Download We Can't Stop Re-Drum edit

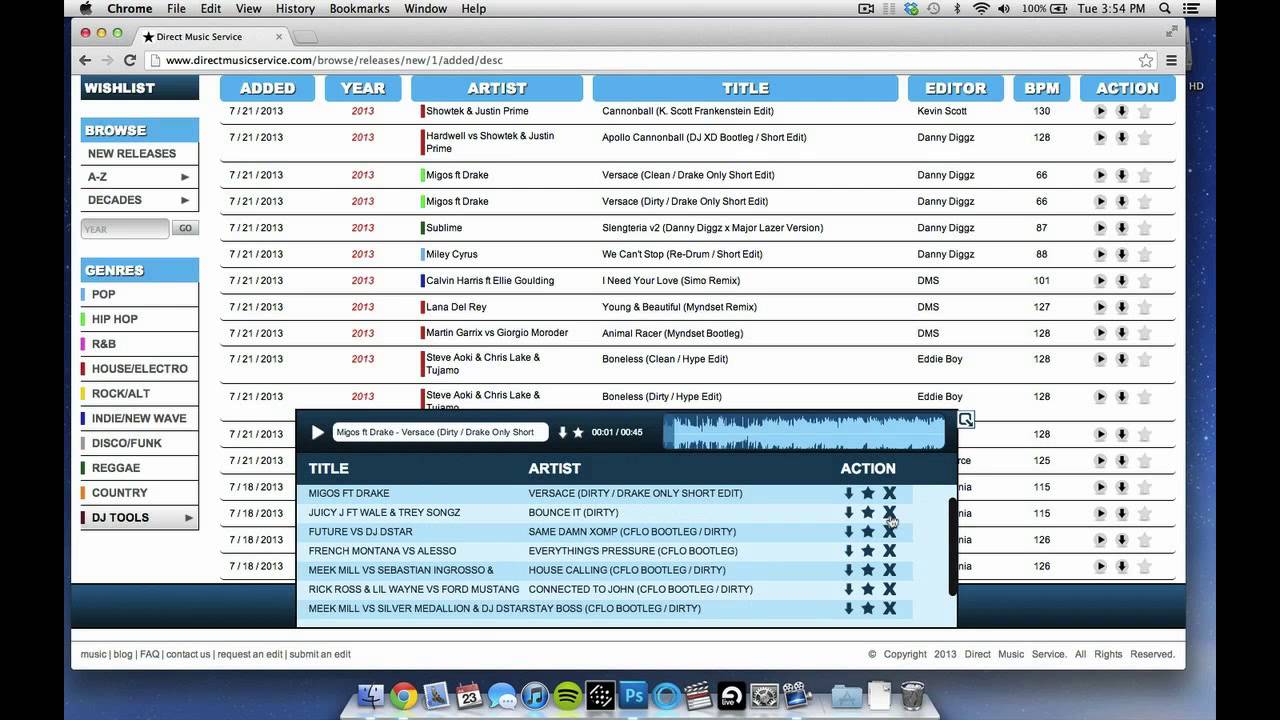(1122, 254)
